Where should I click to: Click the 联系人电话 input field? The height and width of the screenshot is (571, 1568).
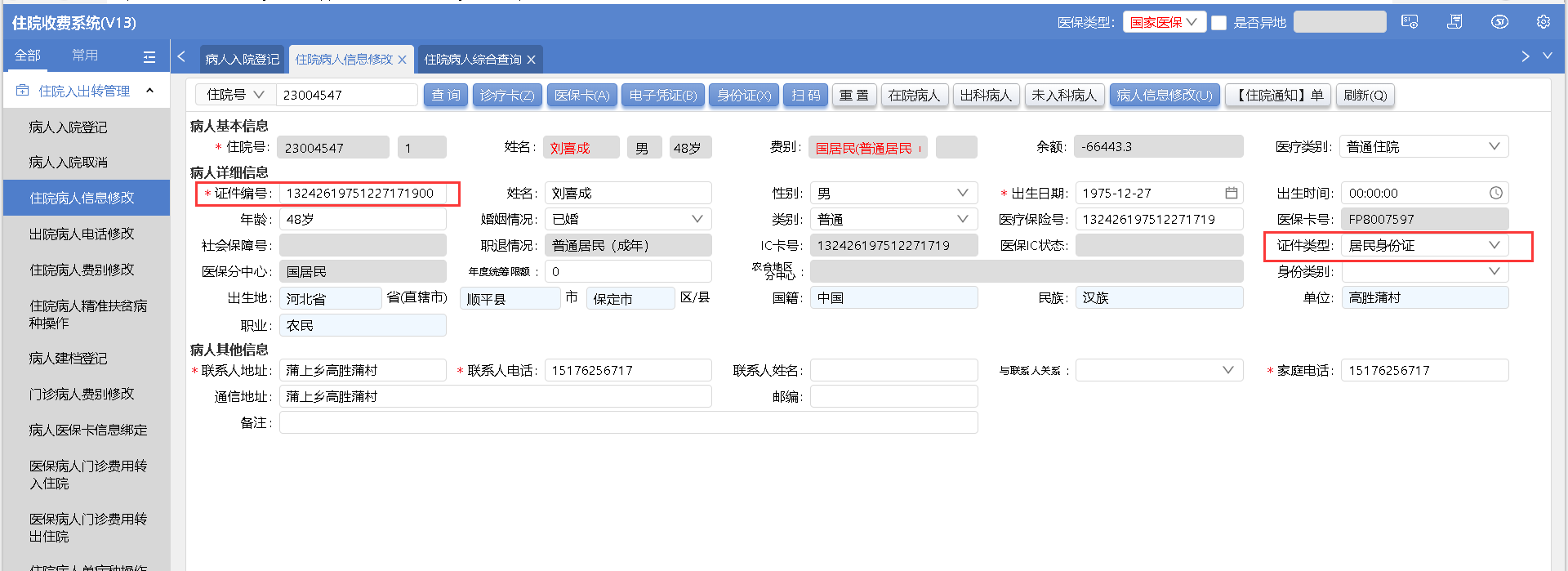[628, 370]
